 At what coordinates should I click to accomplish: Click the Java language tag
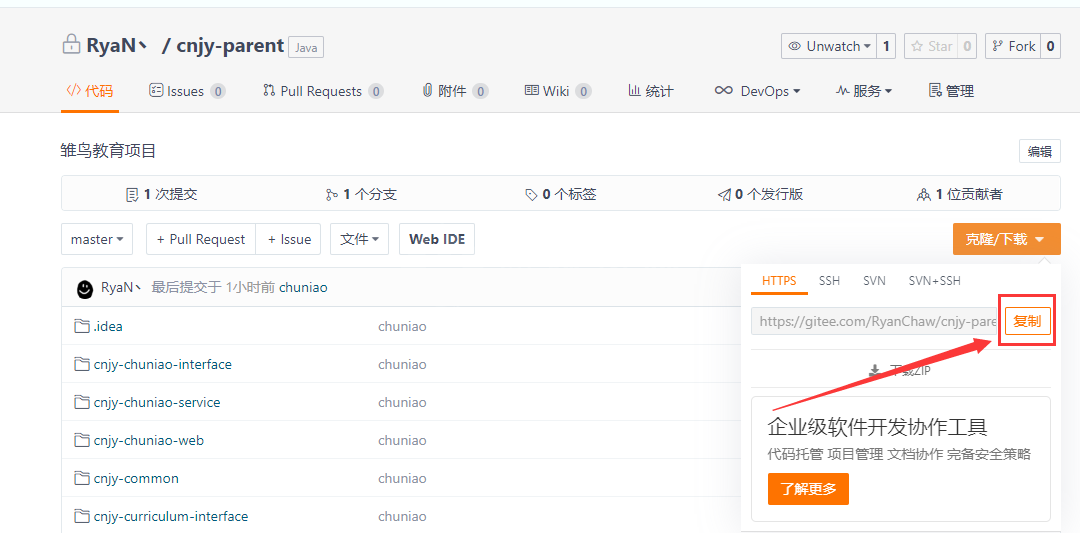point(306,48)
